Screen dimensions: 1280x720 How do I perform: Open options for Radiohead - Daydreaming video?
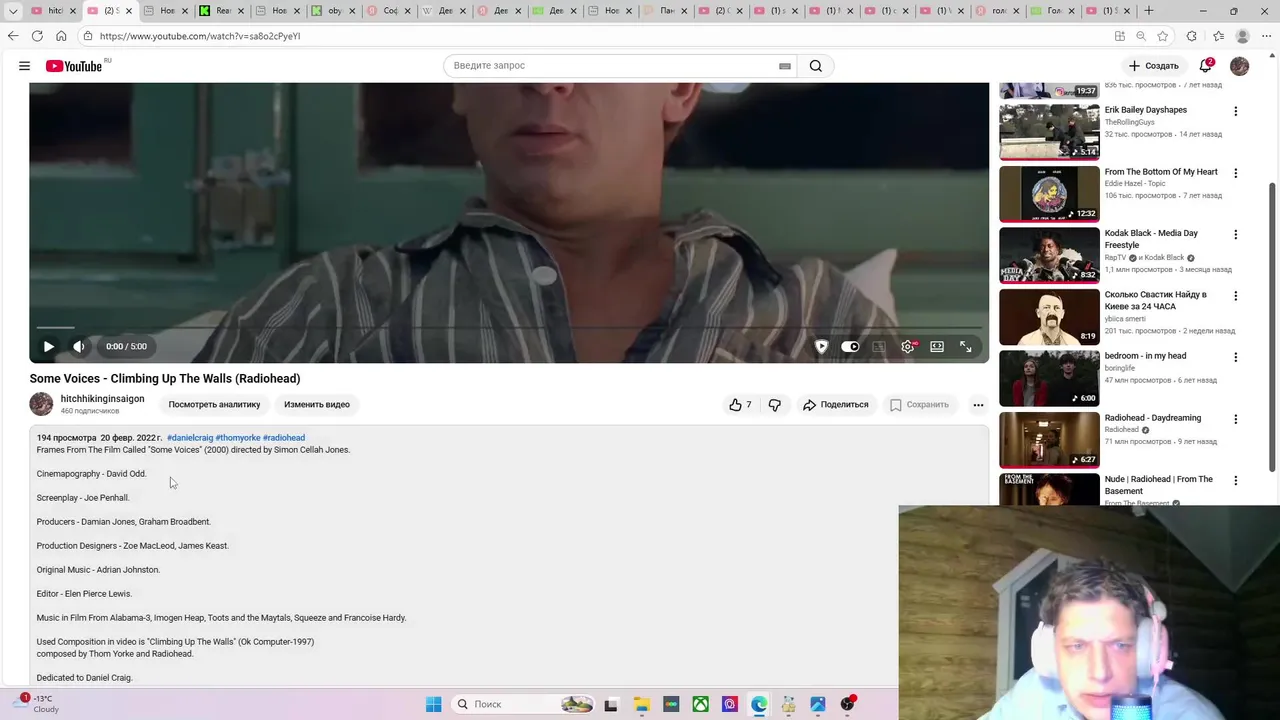pyautogui.click(x=1235, y=419)
